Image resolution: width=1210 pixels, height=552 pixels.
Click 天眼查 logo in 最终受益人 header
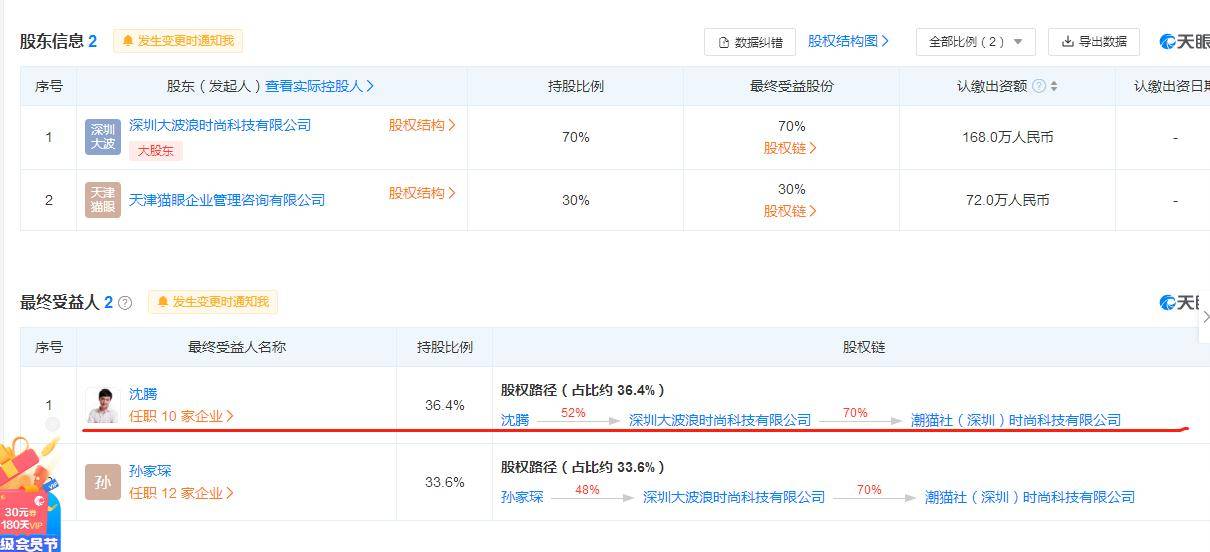pyautogui.click(x=1184, y=302)
